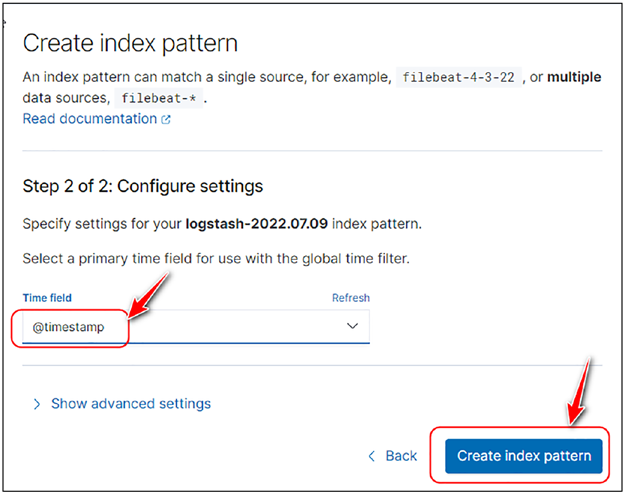Screen dimensions: 625x494
Task: Go Back to the previous step
Action: pos(401,456)
